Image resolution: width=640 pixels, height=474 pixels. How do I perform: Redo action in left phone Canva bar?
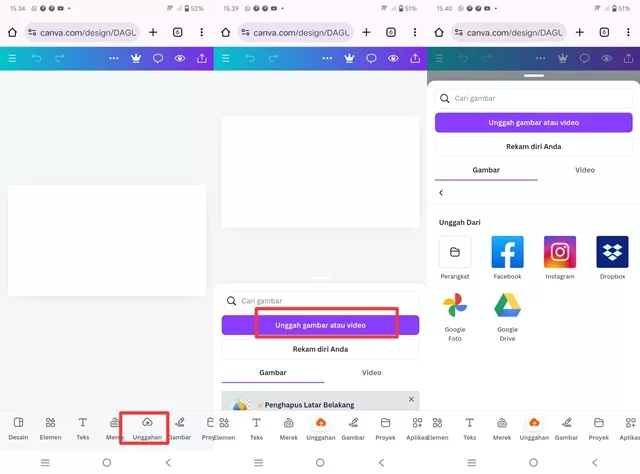(x=60, y=58)
